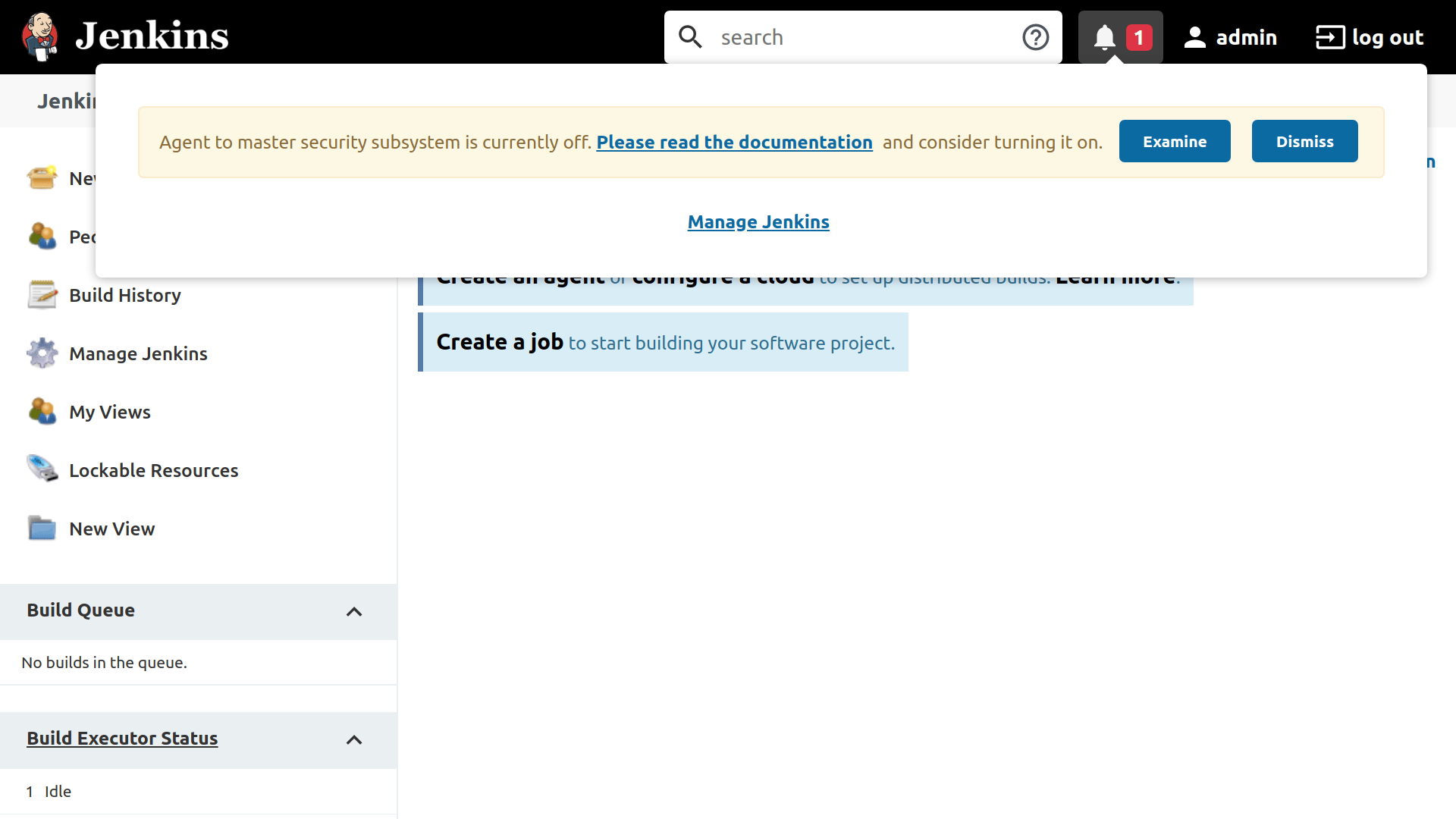Click the Lockable Resources USB icon
Screen dimensions: 1456x819
[42, 469]
